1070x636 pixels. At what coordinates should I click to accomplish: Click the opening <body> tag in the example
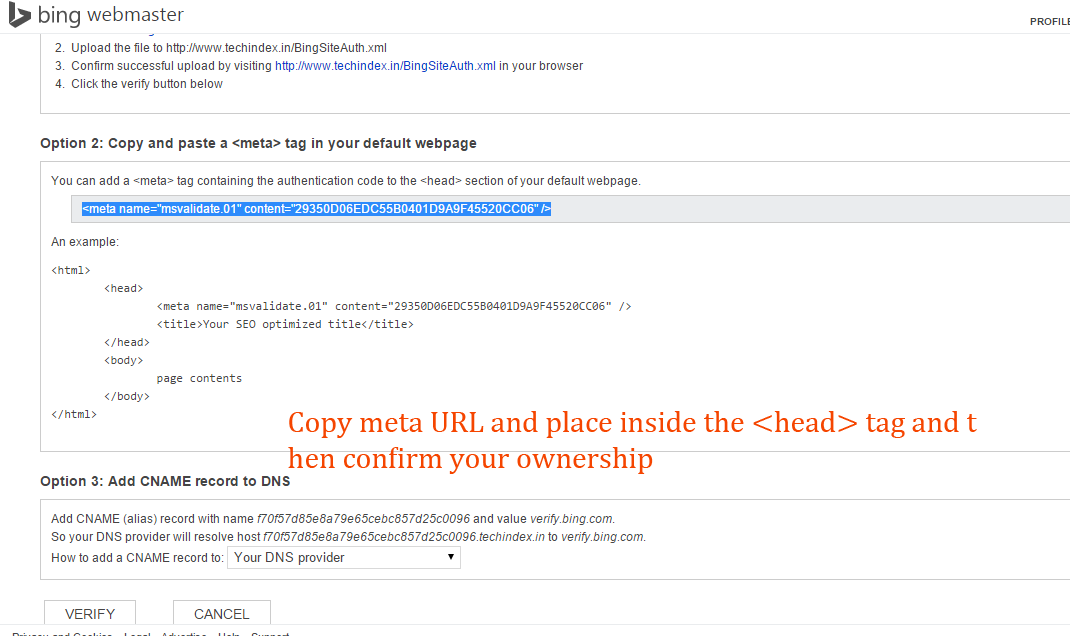click(124, 360)
